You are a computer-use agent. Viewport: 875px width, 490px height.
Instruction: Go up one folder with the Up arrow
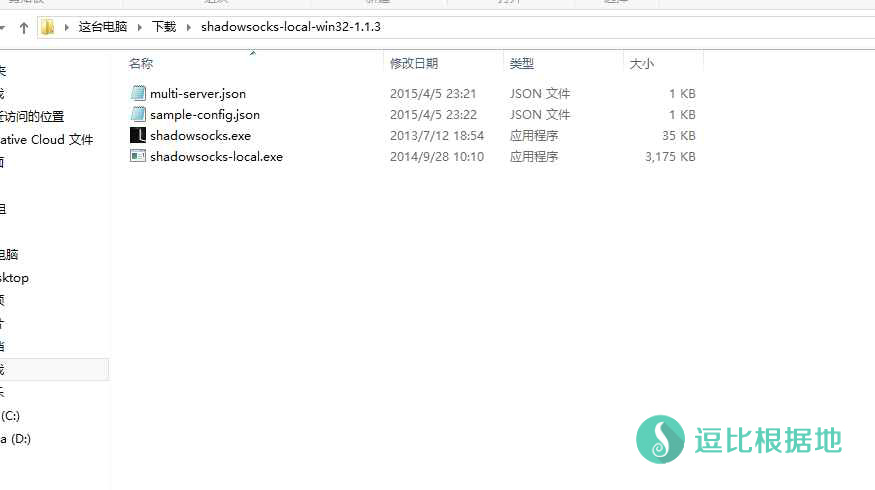tap(23, 27)
